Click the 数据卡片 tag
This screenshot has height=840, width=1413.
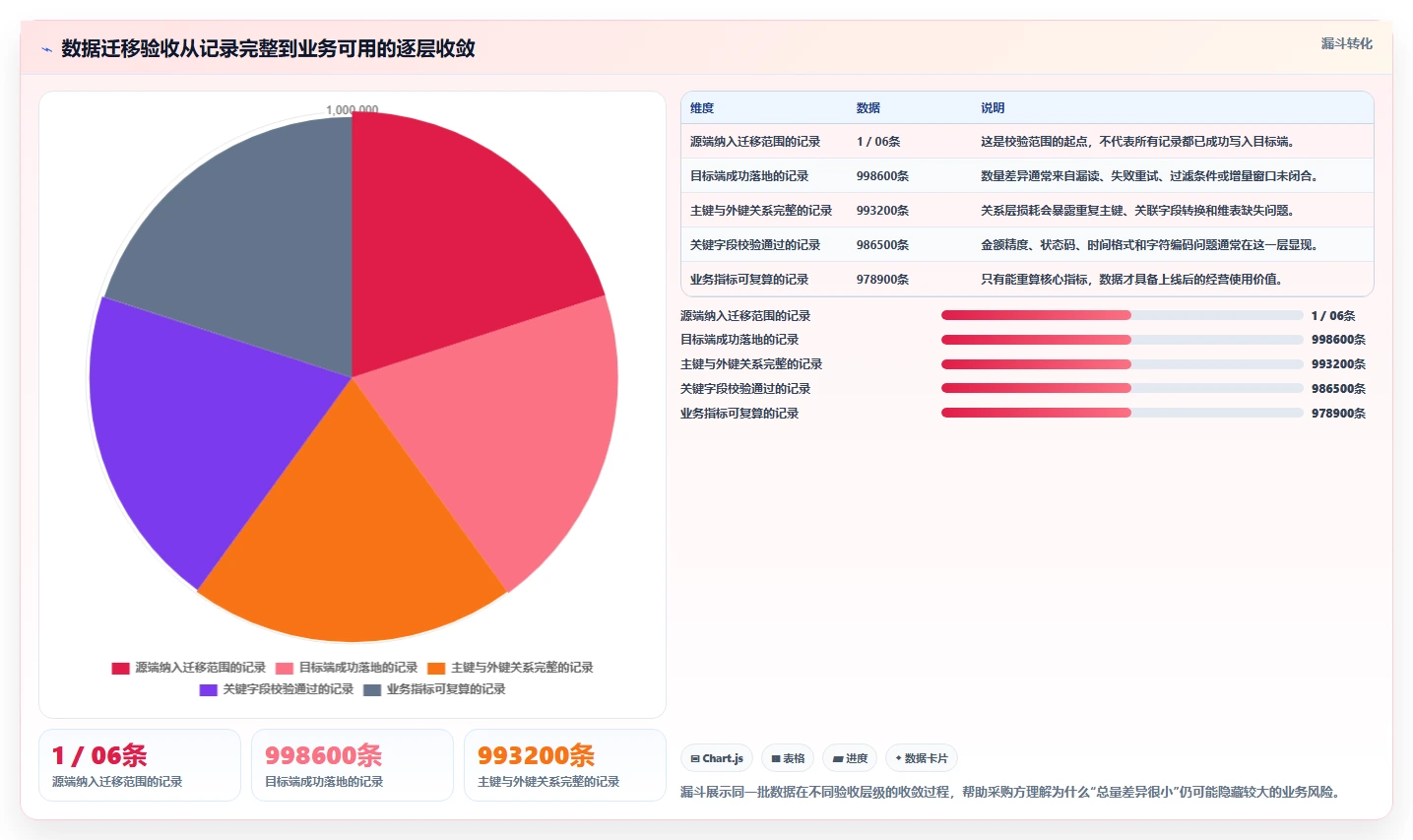(x=921, y=758)
